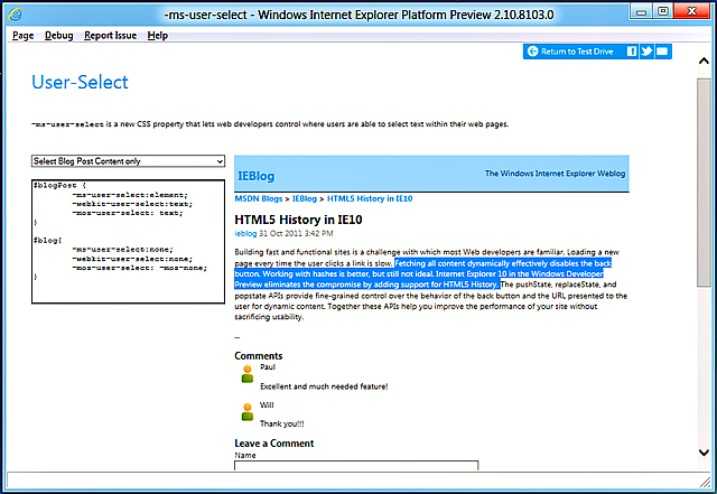This screenshot has height=494, width=717.
Task: Click the ieblog author link
Action: click(x=246, y=233)
